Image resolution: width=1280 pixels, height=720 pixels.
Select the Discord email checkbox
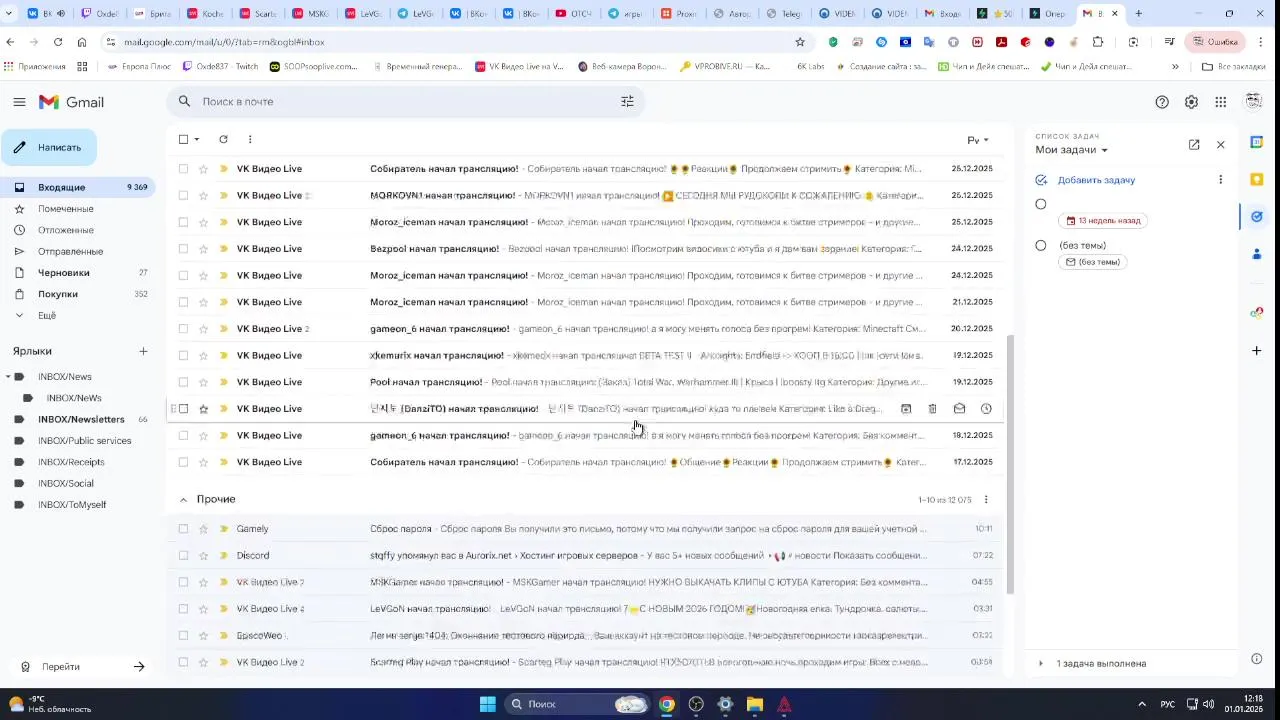183,555
